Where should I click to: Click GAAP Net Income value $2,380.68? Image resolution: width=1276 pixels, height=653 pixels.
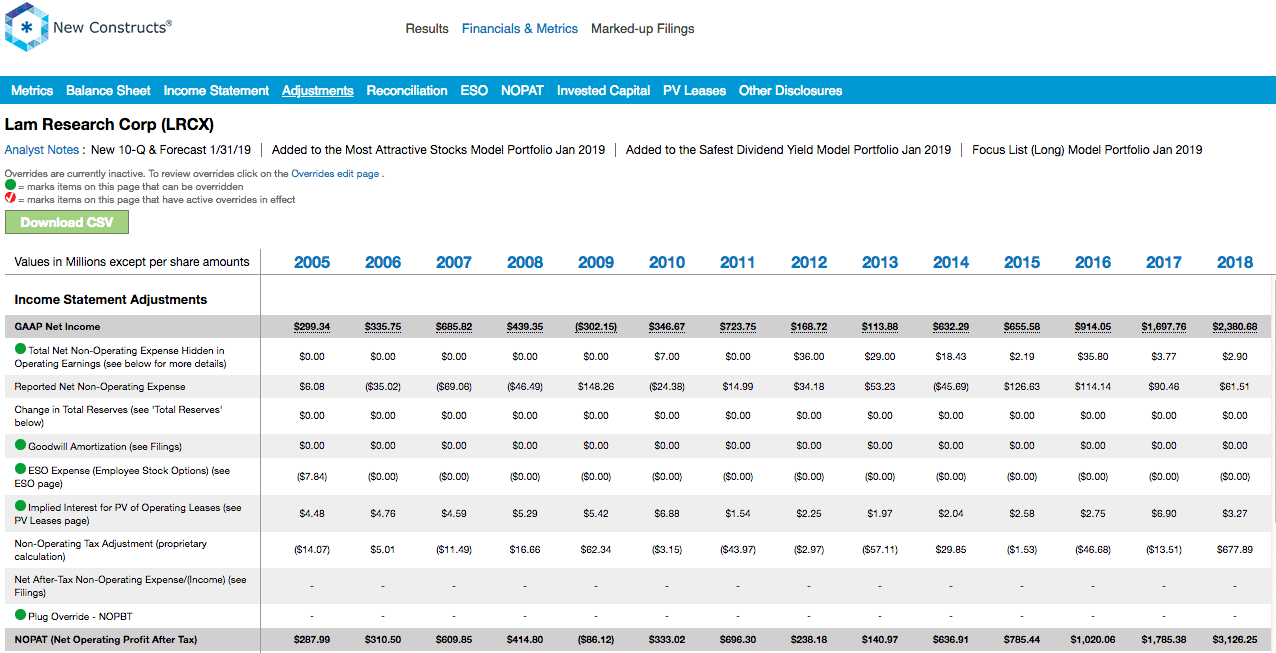(x=1235, y=327)
